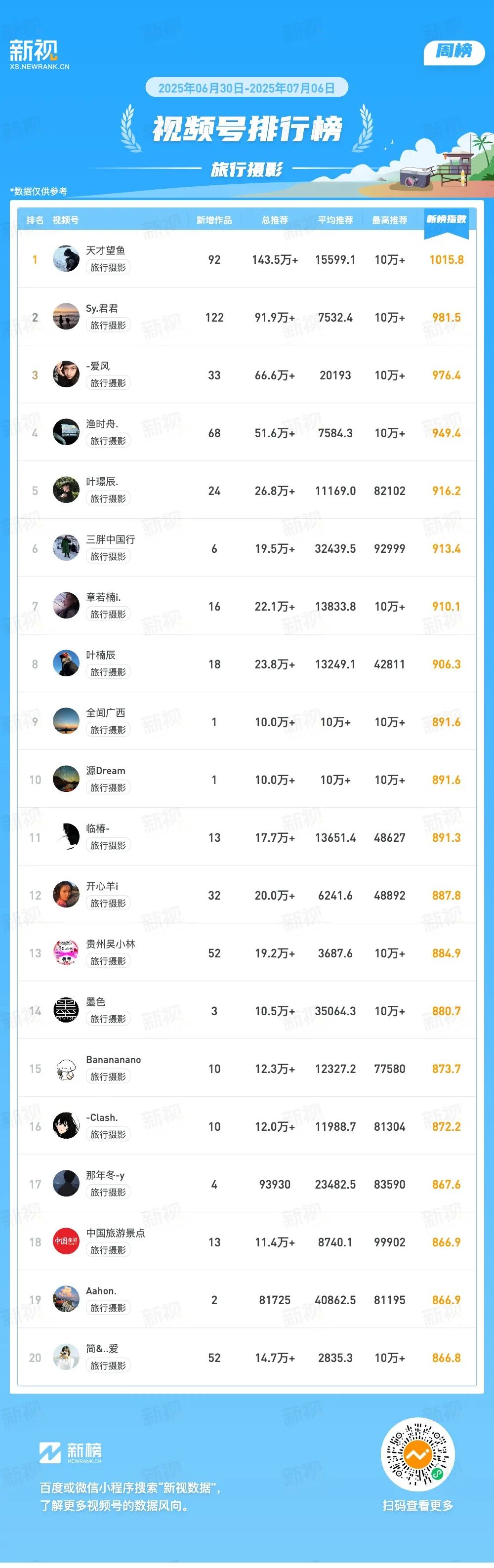This screenshot has height=1568, width=494.
Task: Click the 新增作品 column header
Action: click(214, 220)
